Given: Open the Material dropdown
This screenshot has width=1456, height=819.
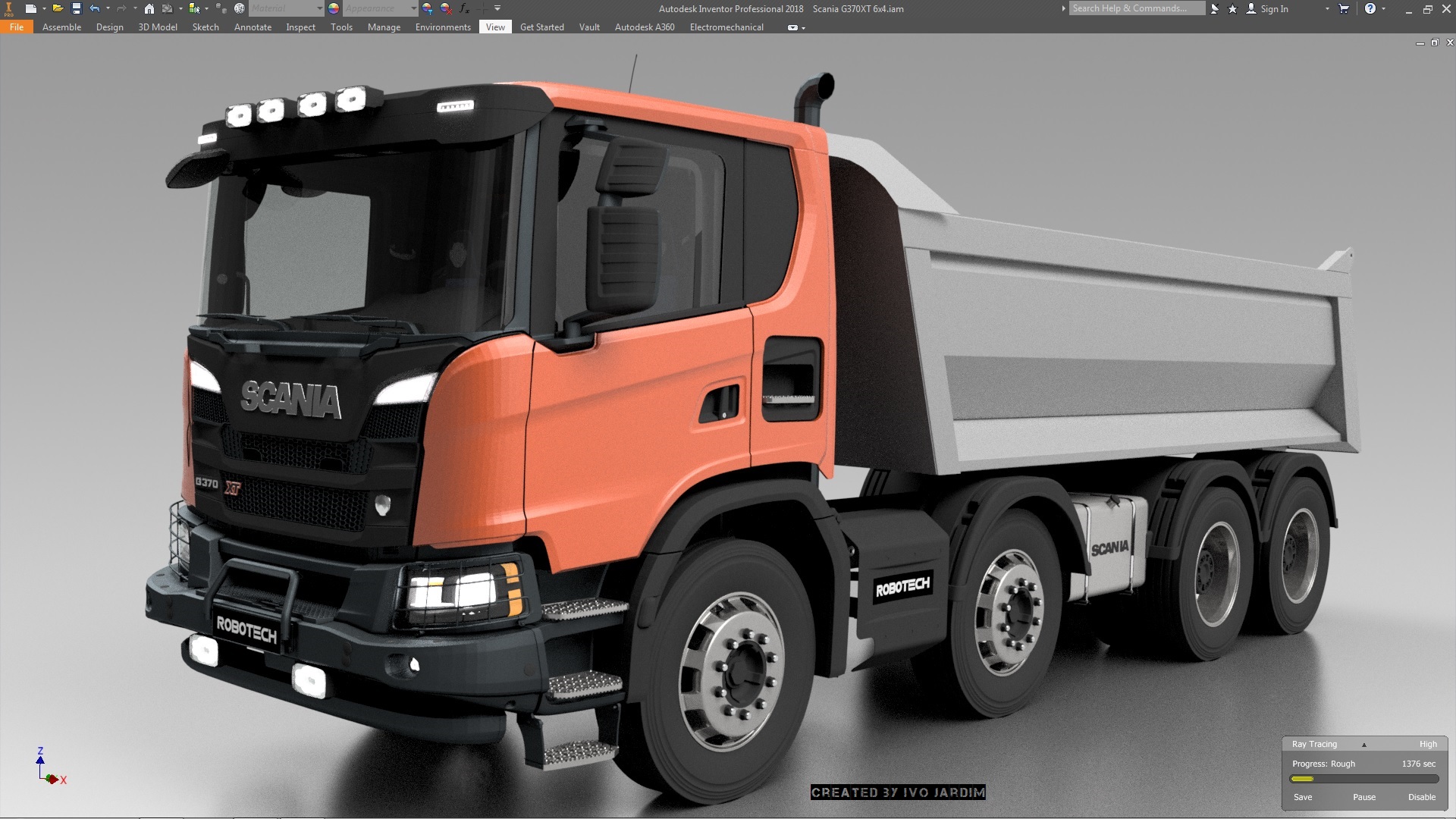Looking at the screenshot, I should click(319, 8).
